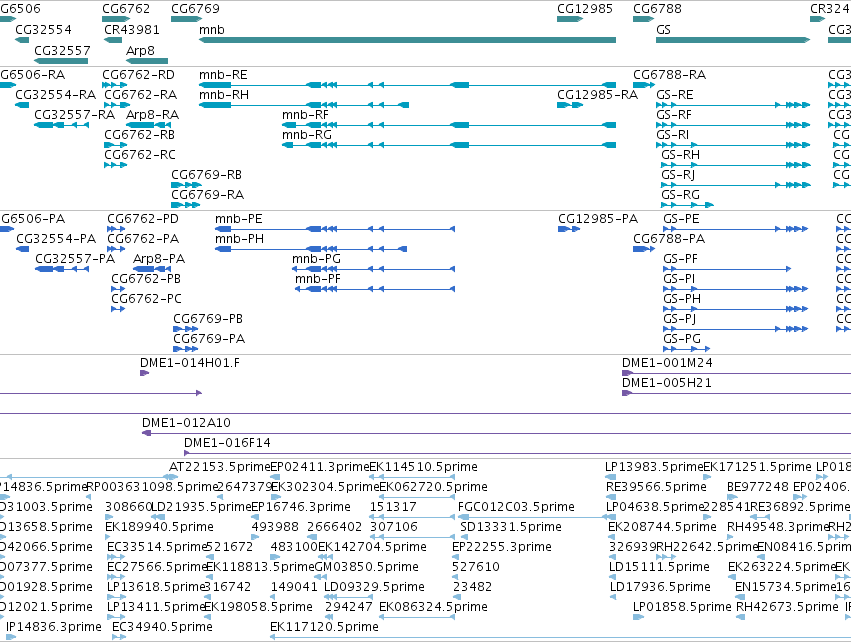The width and height of the screenshot is (851, 642).
Task: Select the mnb-RF transcript label
Action: 306,115
